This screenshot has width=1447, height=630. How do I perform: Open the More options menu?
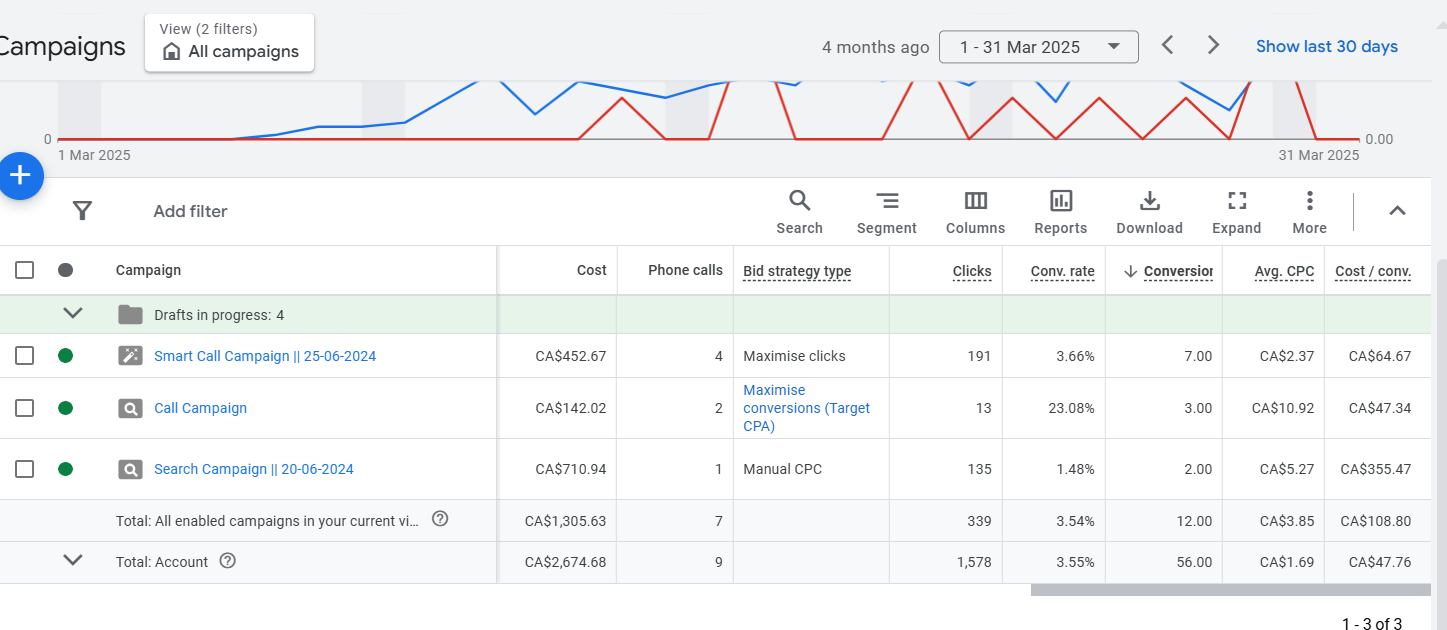1309,212
